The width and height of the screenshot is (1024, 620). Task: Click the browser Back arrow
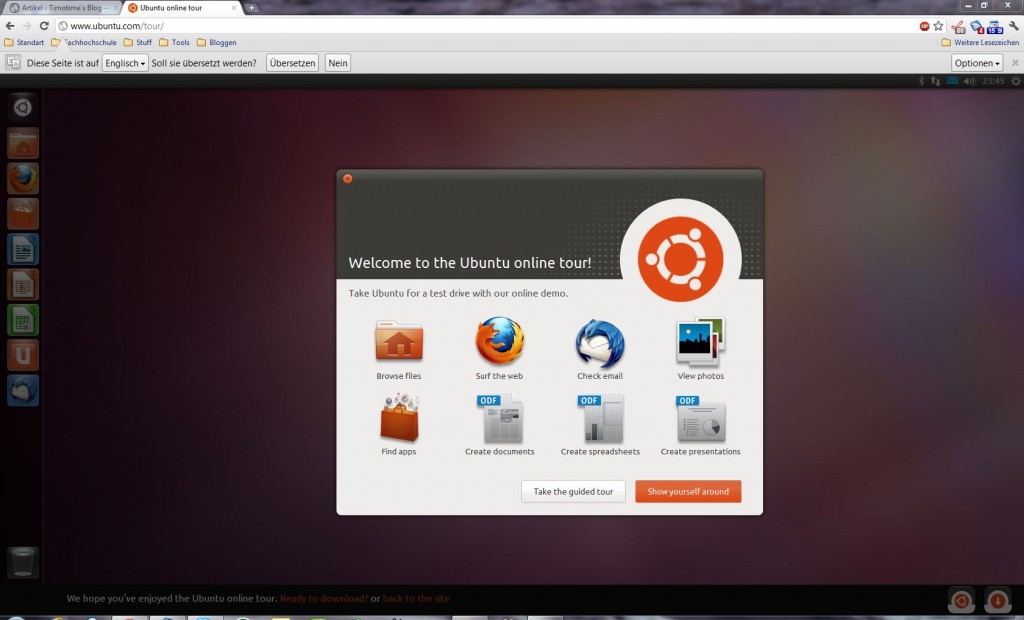coord(10,25)
